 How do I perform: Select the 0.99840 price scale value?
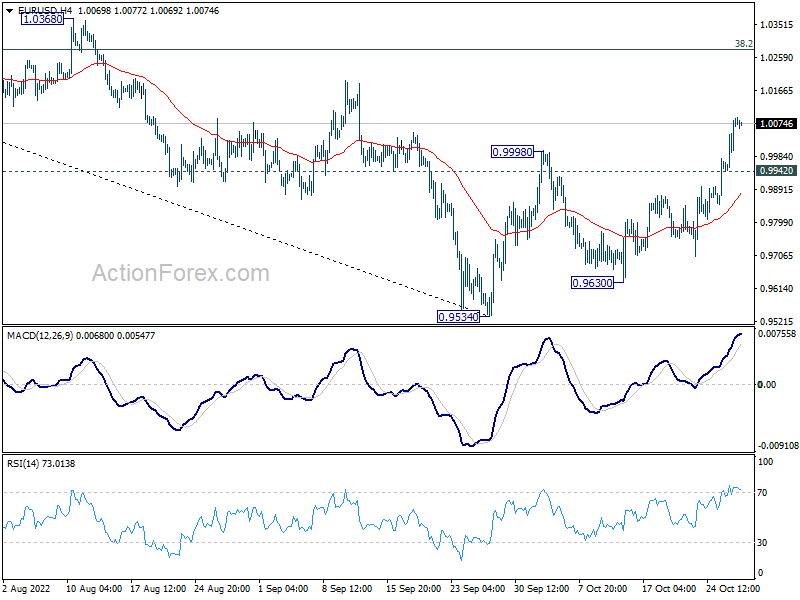[x=777, y=157]
